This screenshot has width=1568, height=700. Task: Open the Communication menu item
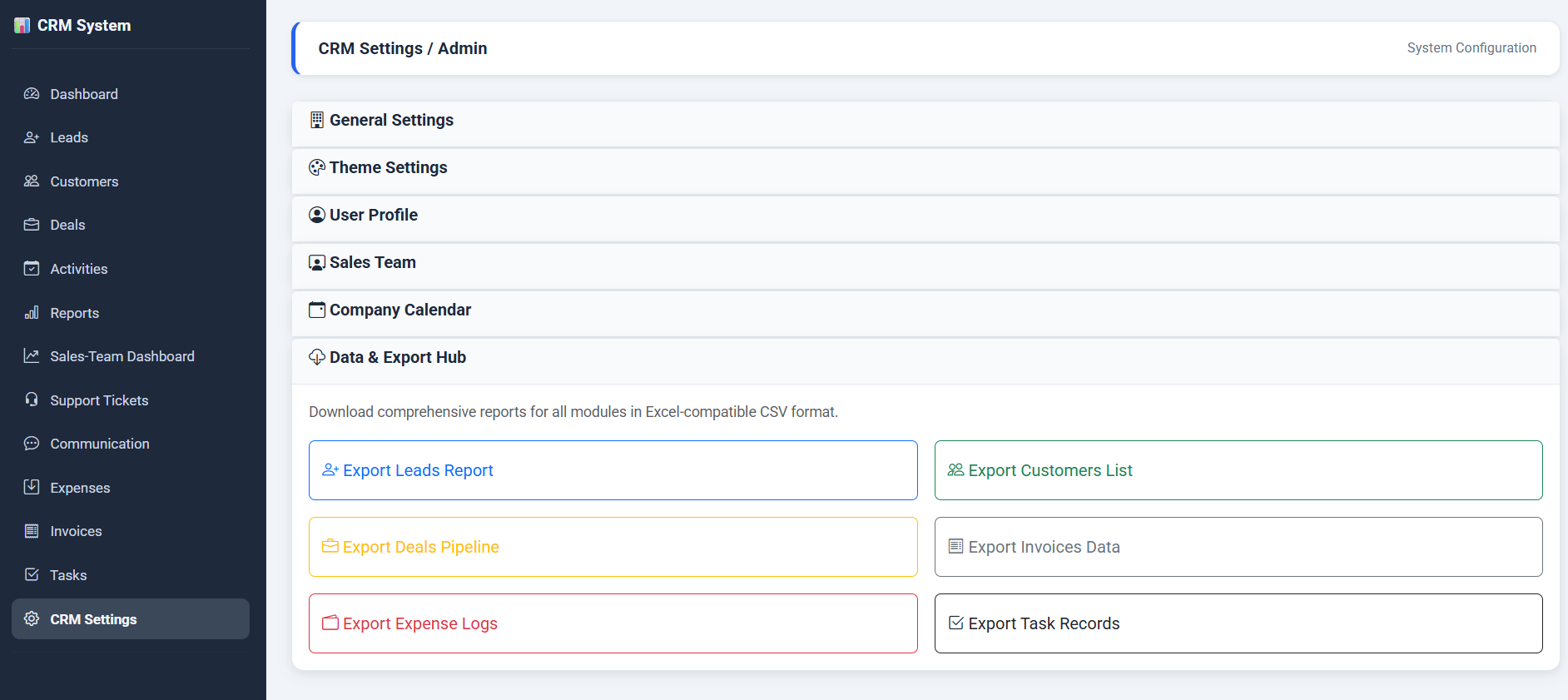tap(131, 444)
